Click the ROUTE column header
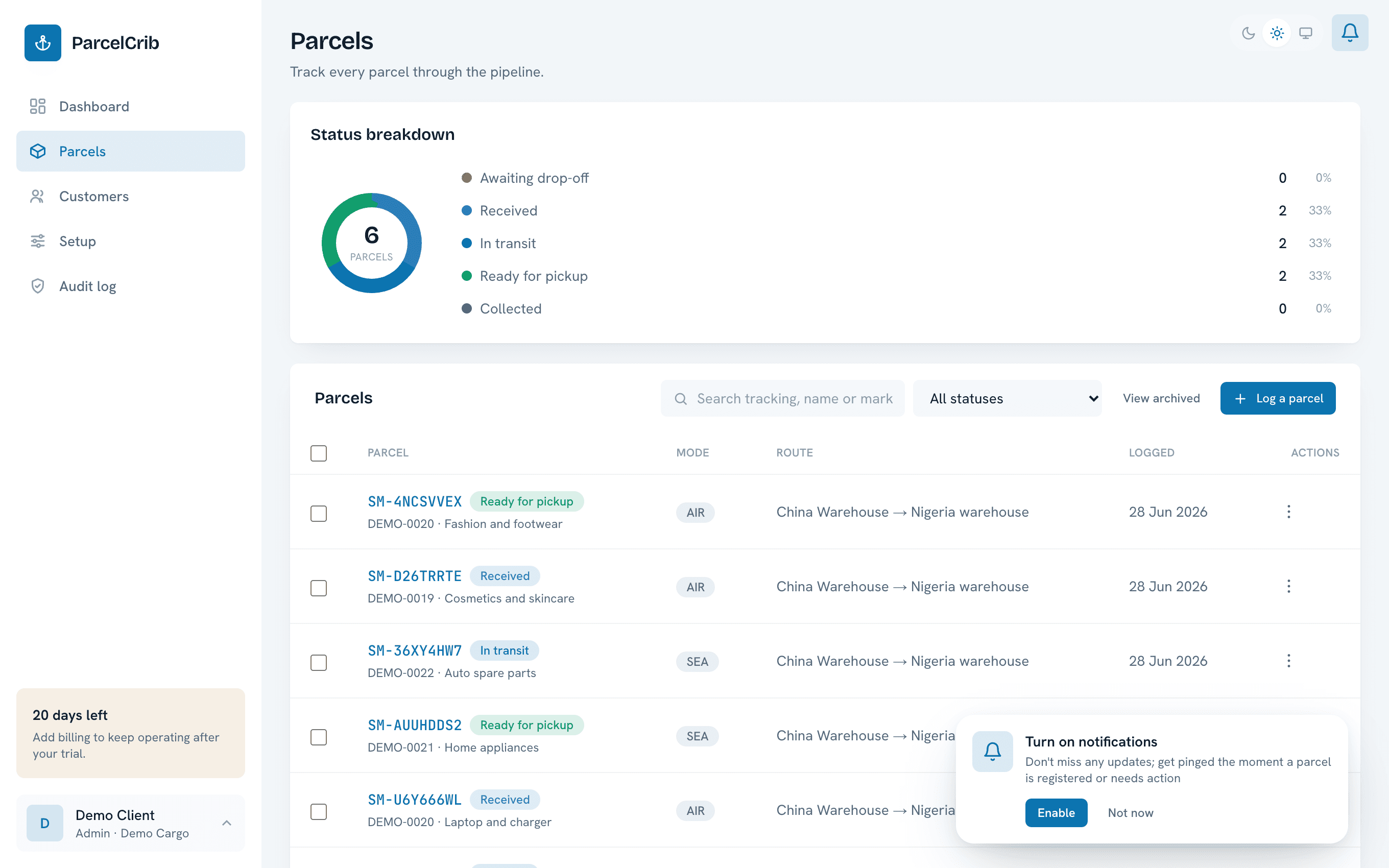1389x868 pixels. click(795, 453)
